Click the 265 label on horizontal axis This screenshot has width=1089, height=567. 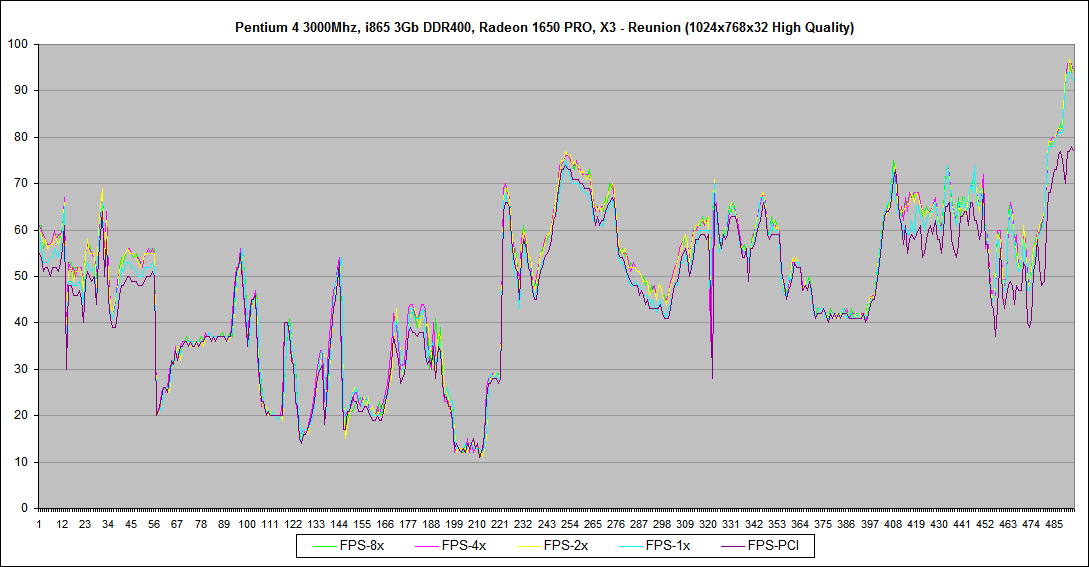pyautogui.click(x=592, y=525)
